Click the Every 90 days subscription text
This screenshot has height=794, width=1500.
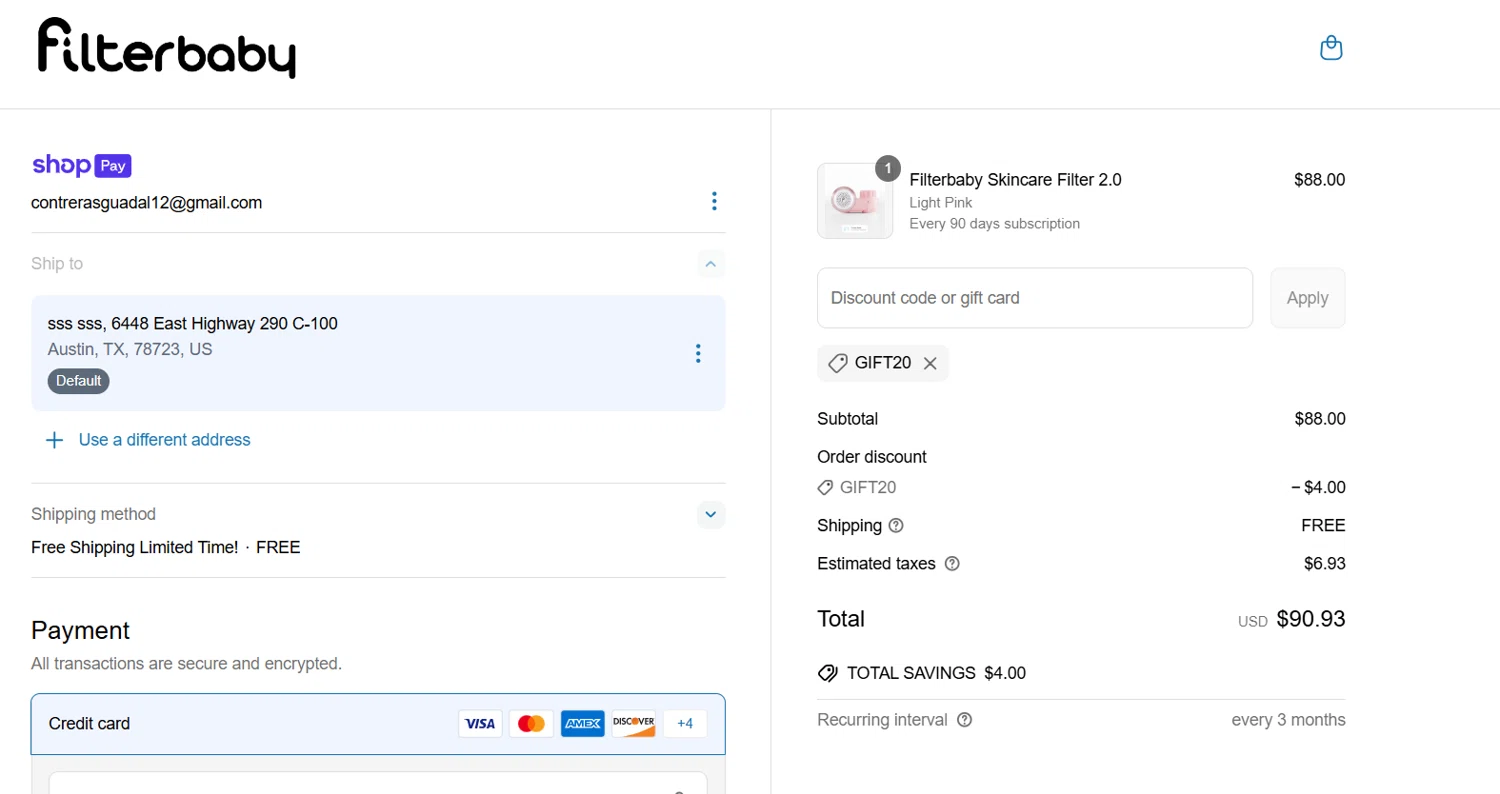(994, 224)
